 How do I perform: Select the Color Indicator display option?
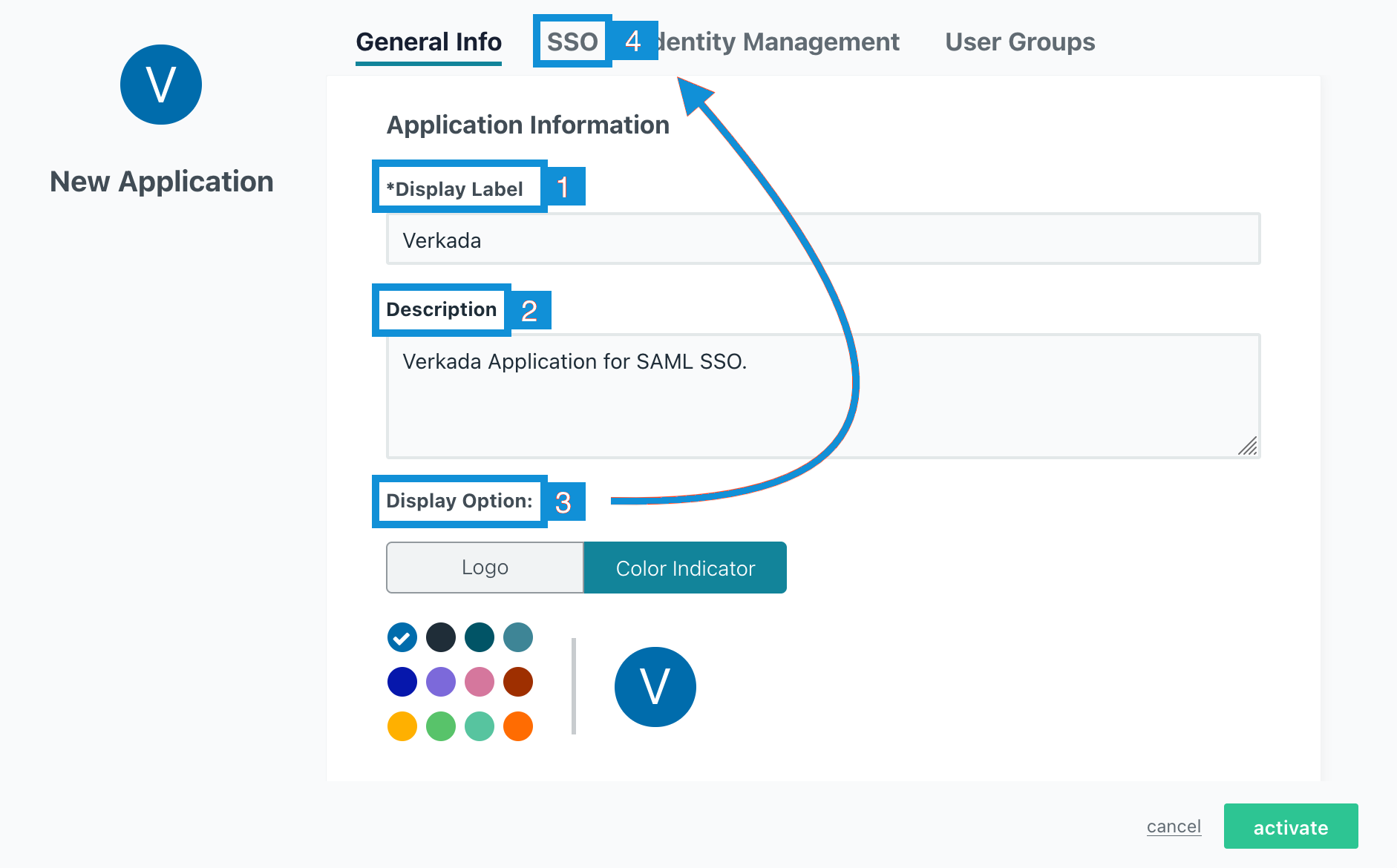click(x=685, y=568)
